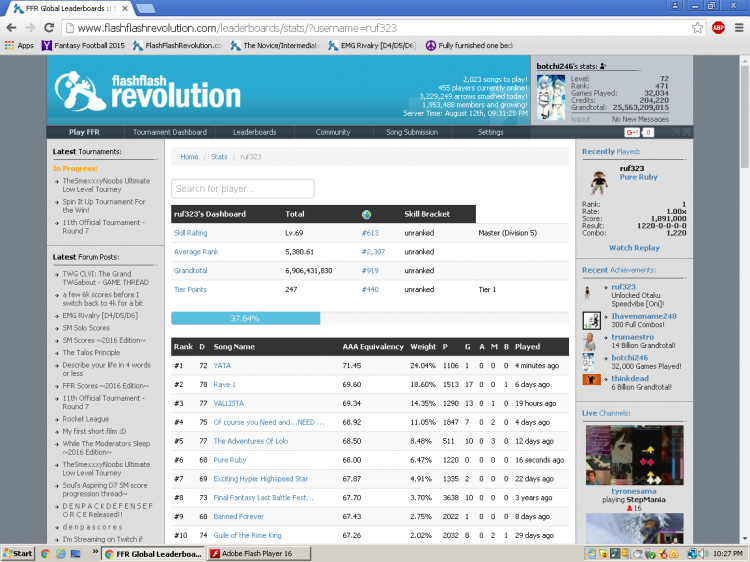Open the Apps bookmarks shortcut

pos(19,45)
